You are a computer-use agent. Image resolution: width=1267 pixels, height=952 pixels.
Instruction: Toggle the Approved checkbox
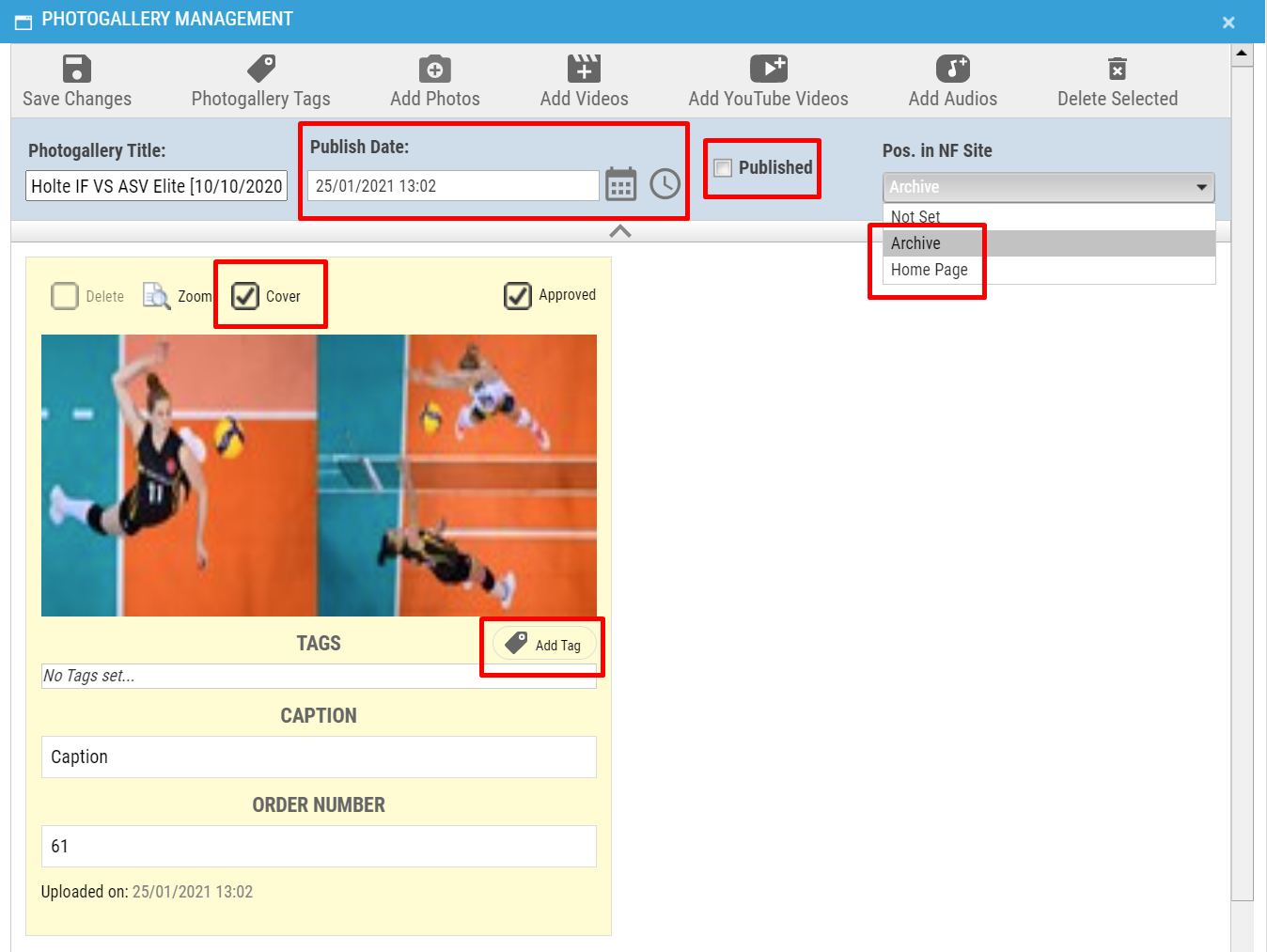click(518, 296)
